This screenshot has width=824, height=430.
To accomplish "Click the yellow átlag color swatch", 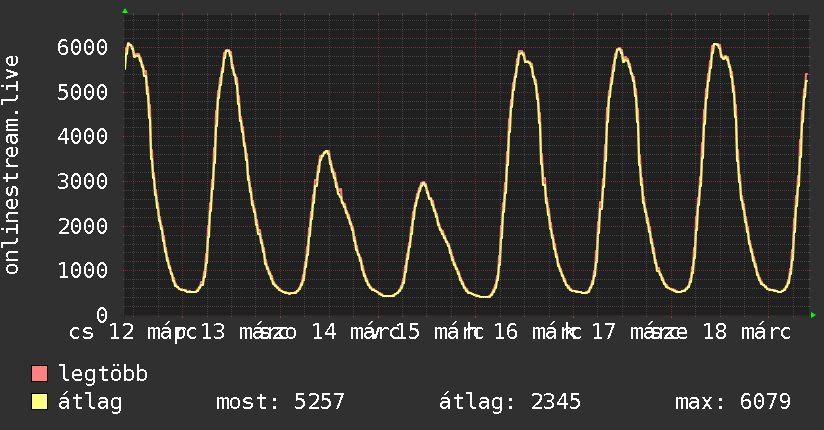I will (39, 402).
